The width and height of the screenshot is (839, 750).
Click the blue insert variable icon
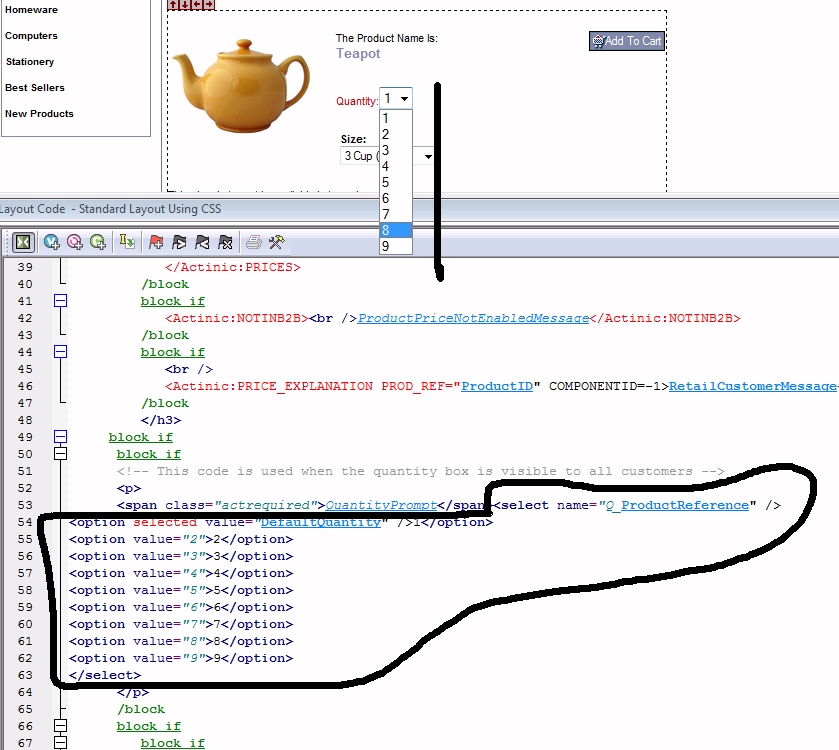coord(52,242)
